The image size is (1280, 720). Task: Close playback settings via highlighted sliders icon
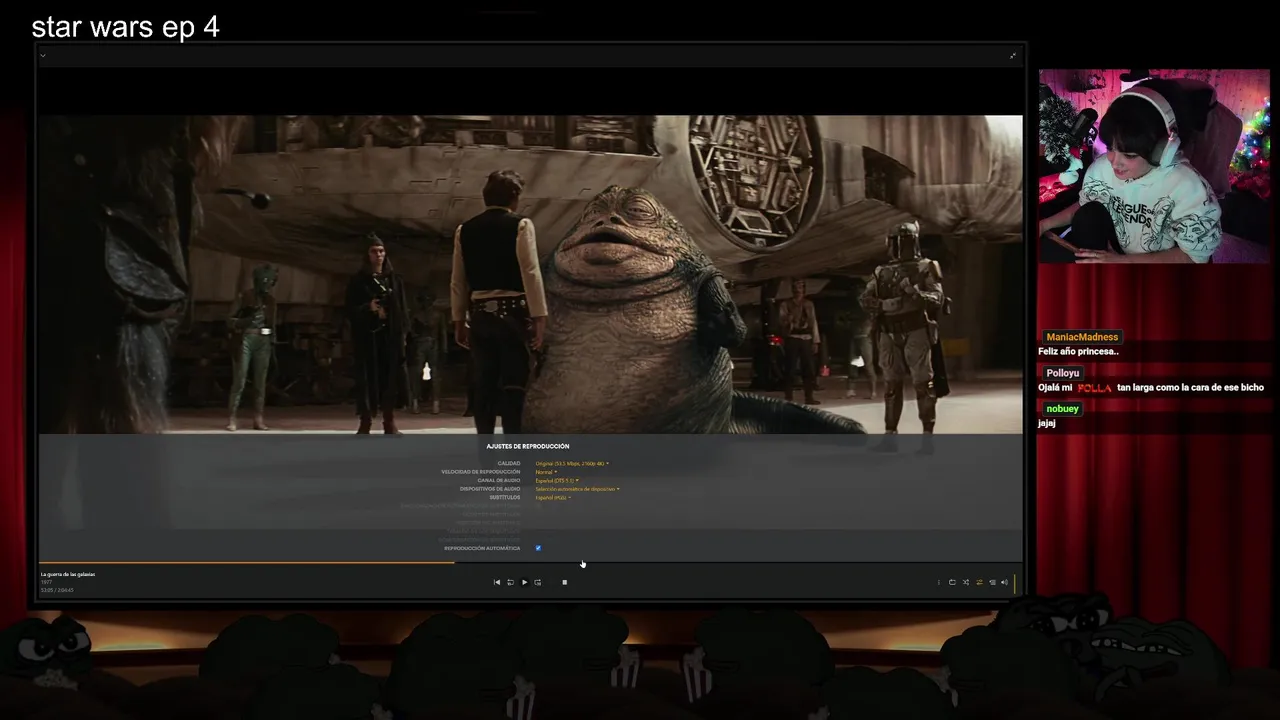(979, 582)
